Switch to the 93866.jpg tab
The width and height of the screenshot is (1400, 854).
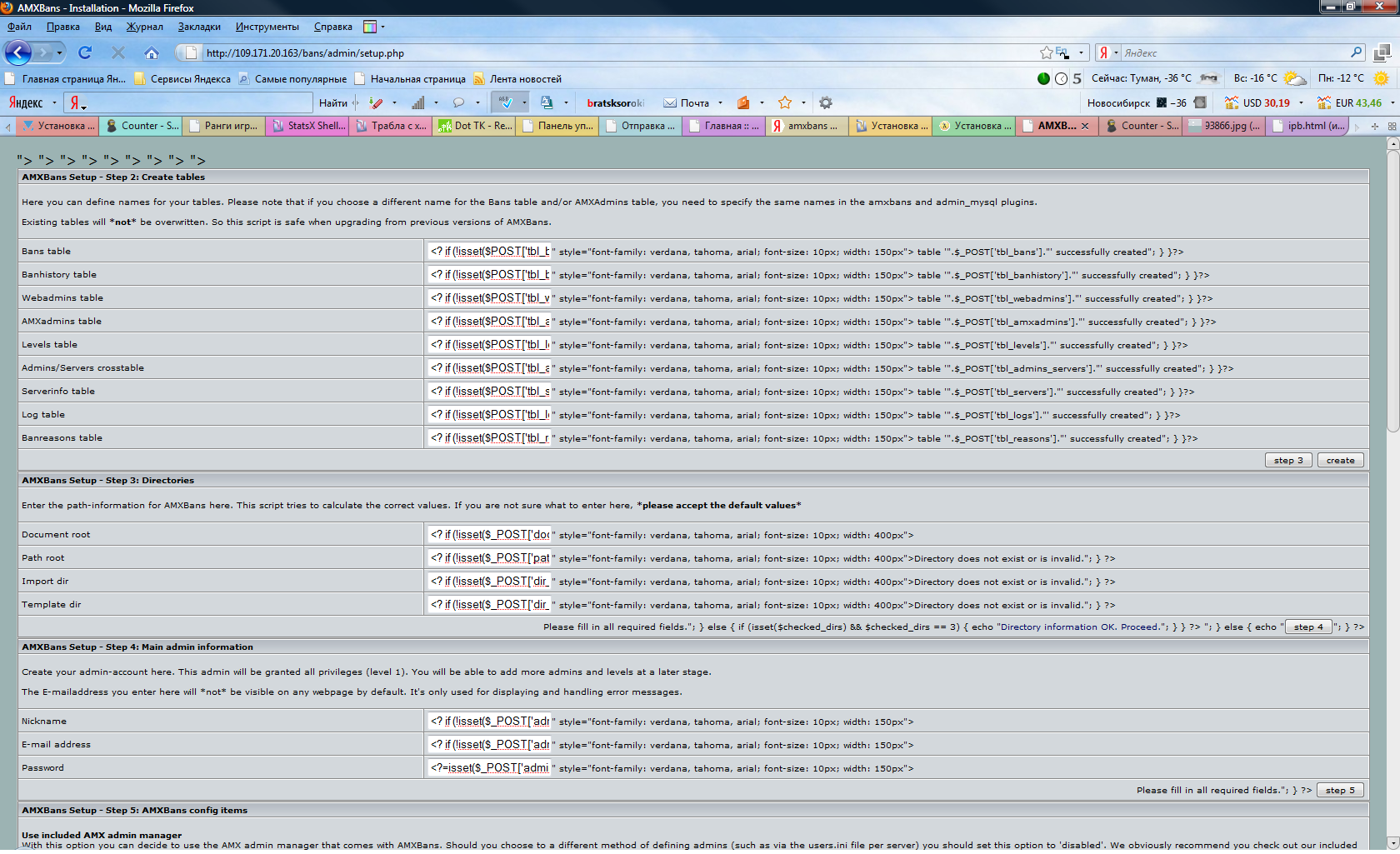(x=1223, y=126)
